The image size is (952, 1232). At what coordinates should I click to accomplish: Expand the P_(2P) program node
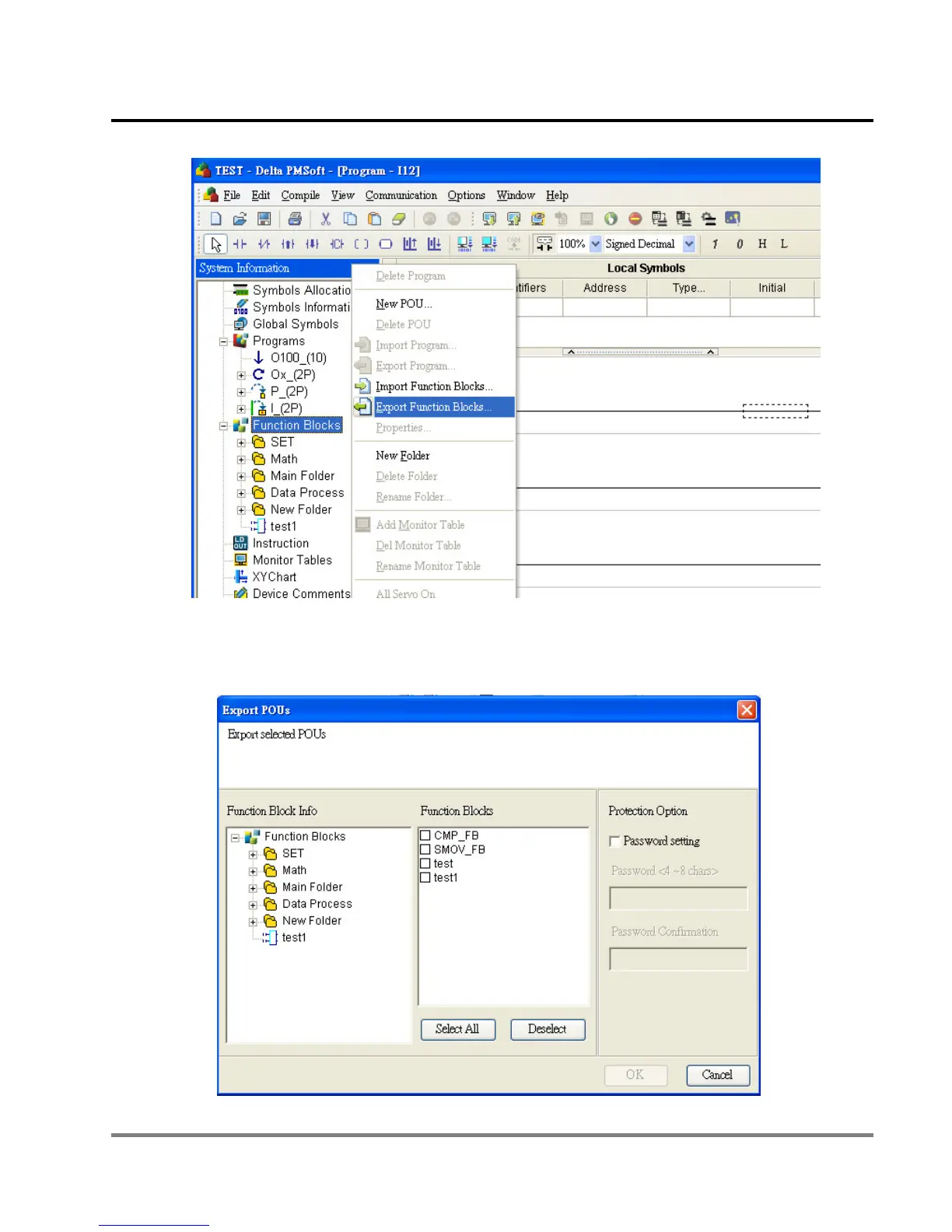[241, 392]
